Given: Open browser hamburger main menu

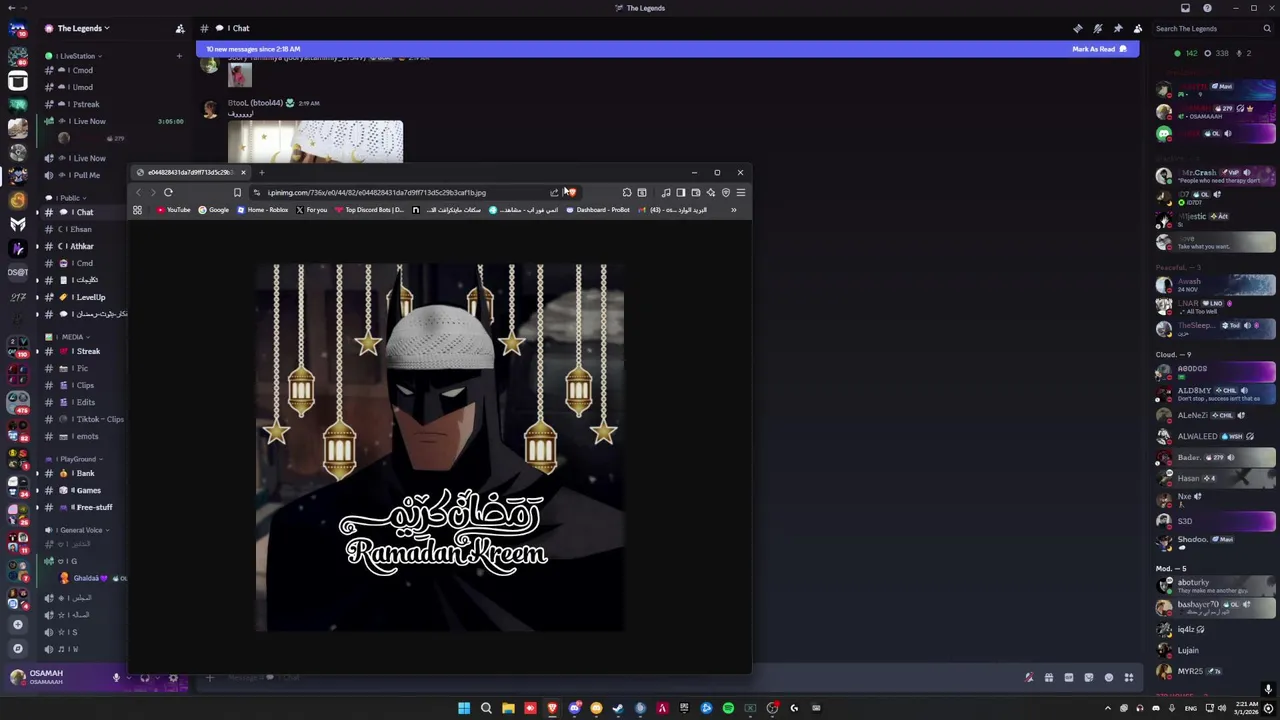Looking at the screenshot, I should click(740, 192).
